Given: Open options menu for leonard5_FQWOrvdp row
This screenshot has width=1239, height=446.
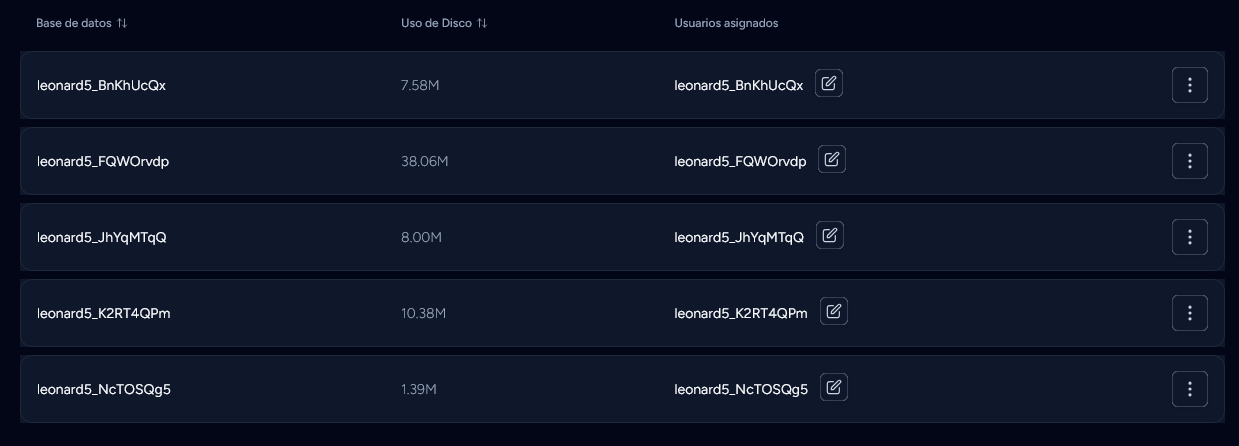Looking at the screenshot, I should click(1189, 161).
